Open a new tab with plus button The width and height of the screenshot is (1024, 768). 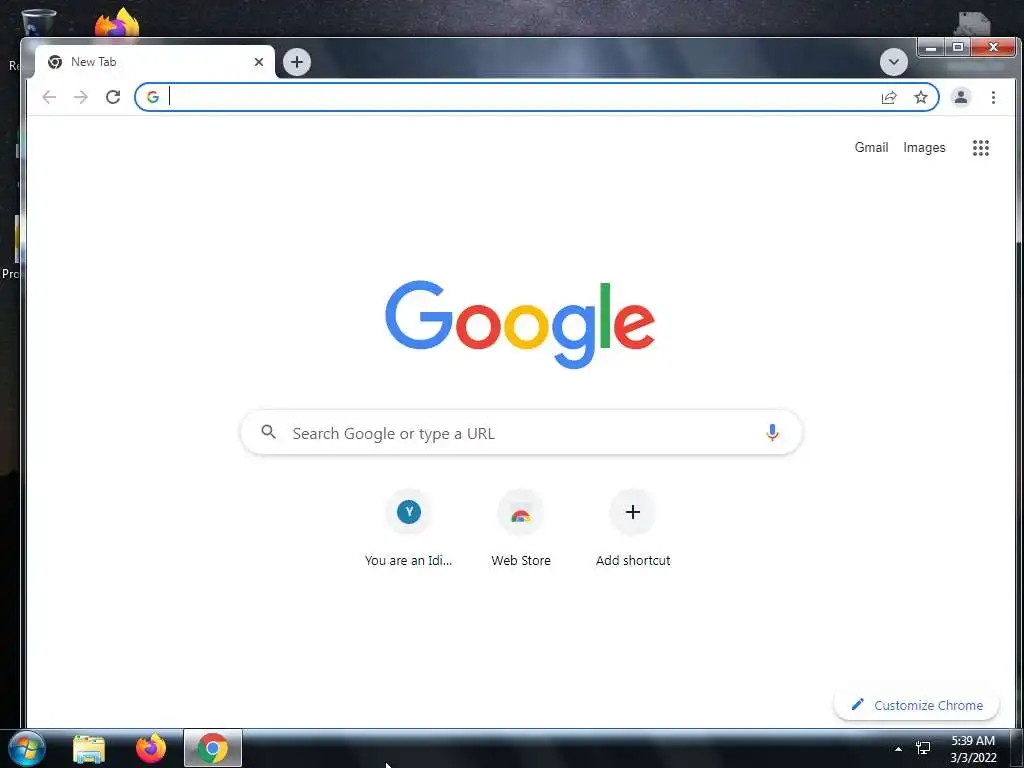(x=296, y=62)
